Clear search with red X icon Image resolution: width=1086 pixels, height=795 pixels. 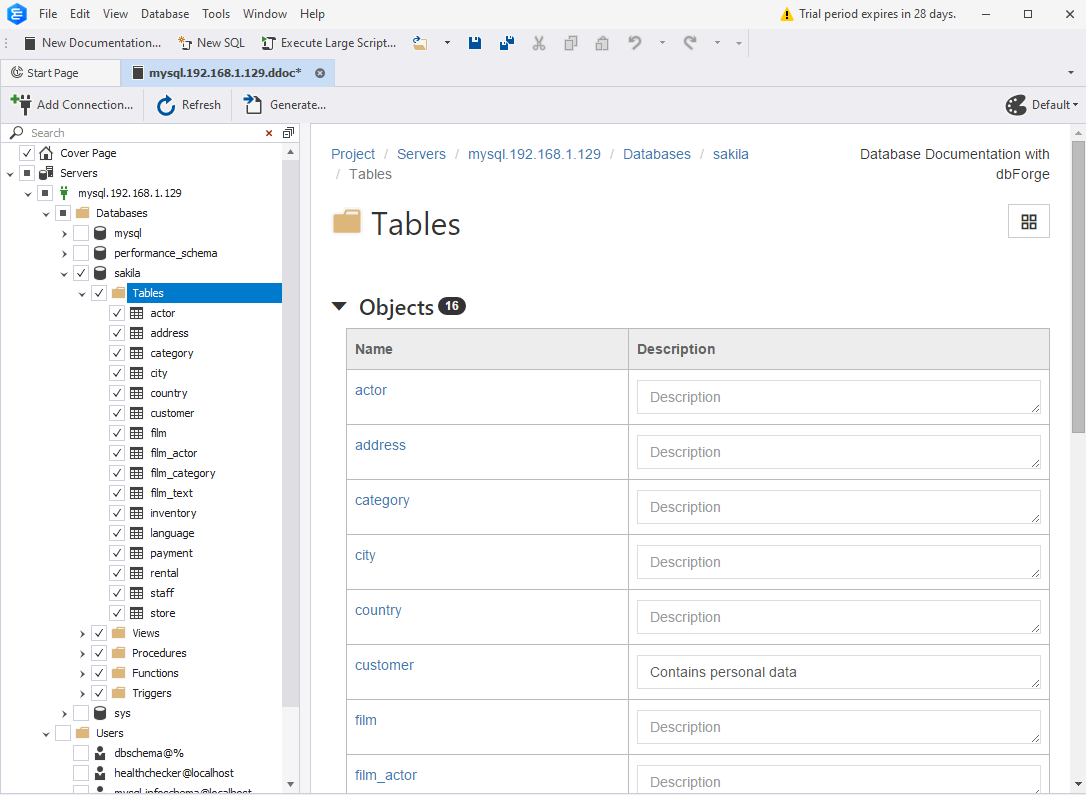[x=269, y=133]
